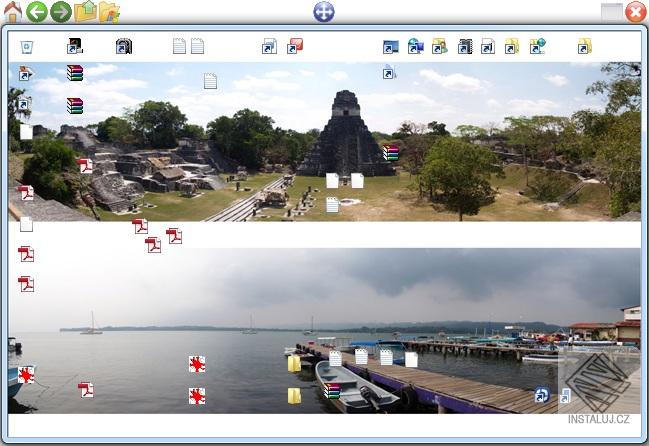649x446 pixels.
Task: Navigate back with the green left arrow
Action: coord(37,12)
